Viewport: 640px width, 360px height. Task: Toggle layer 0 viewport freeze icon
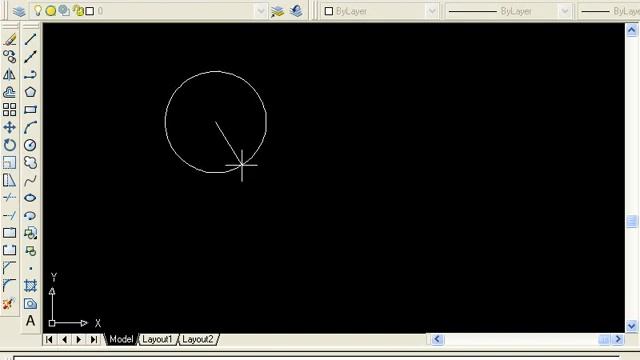64,11
